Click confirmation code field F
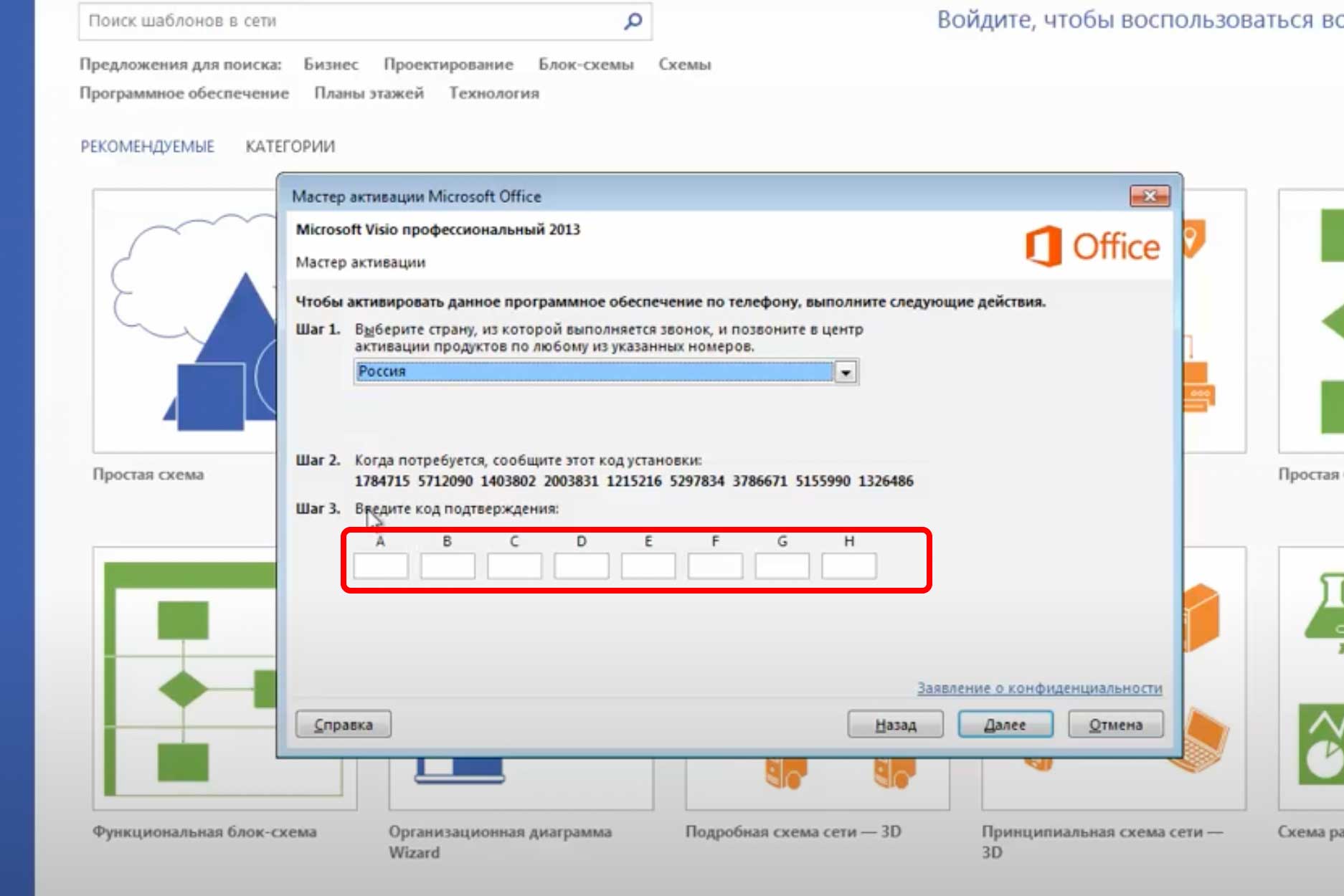 click(x=715, y=566)
